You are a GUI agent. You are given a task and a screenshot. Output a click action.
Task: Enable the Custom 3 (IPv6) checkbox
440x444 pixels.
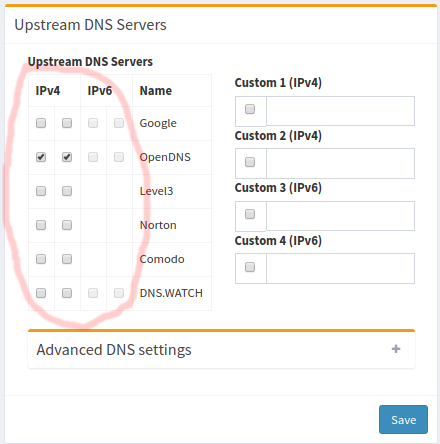250,214
